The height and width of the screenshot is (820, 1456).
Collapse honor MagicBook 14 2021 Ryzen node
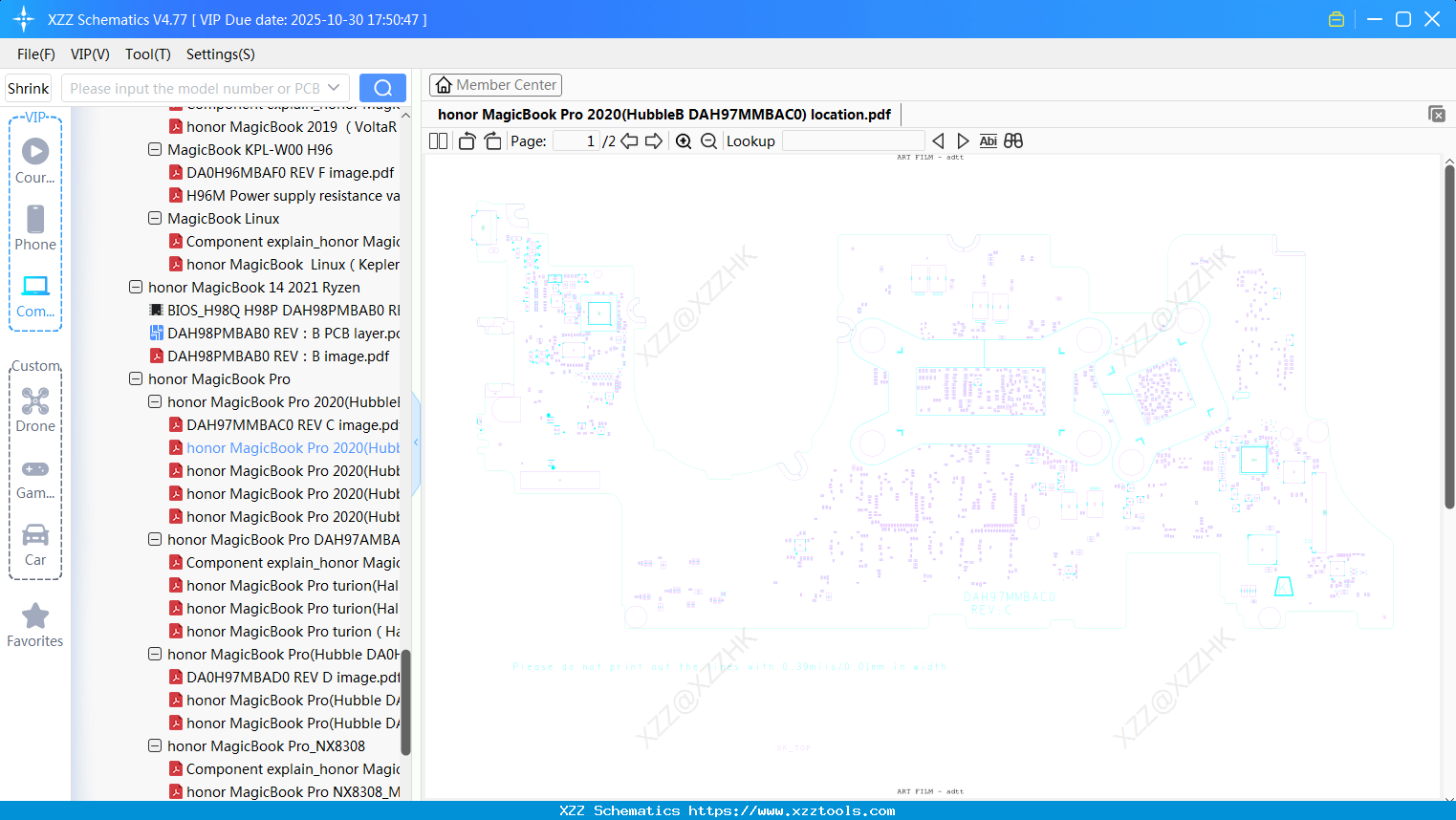[x=136, y=287]
